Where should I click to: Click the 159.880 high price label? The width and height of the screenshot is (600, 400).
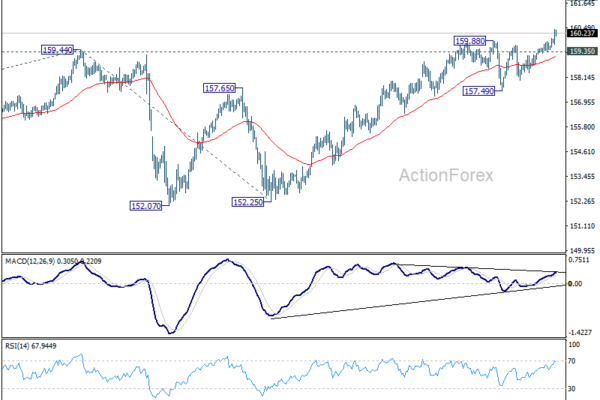tap(470, 41)
